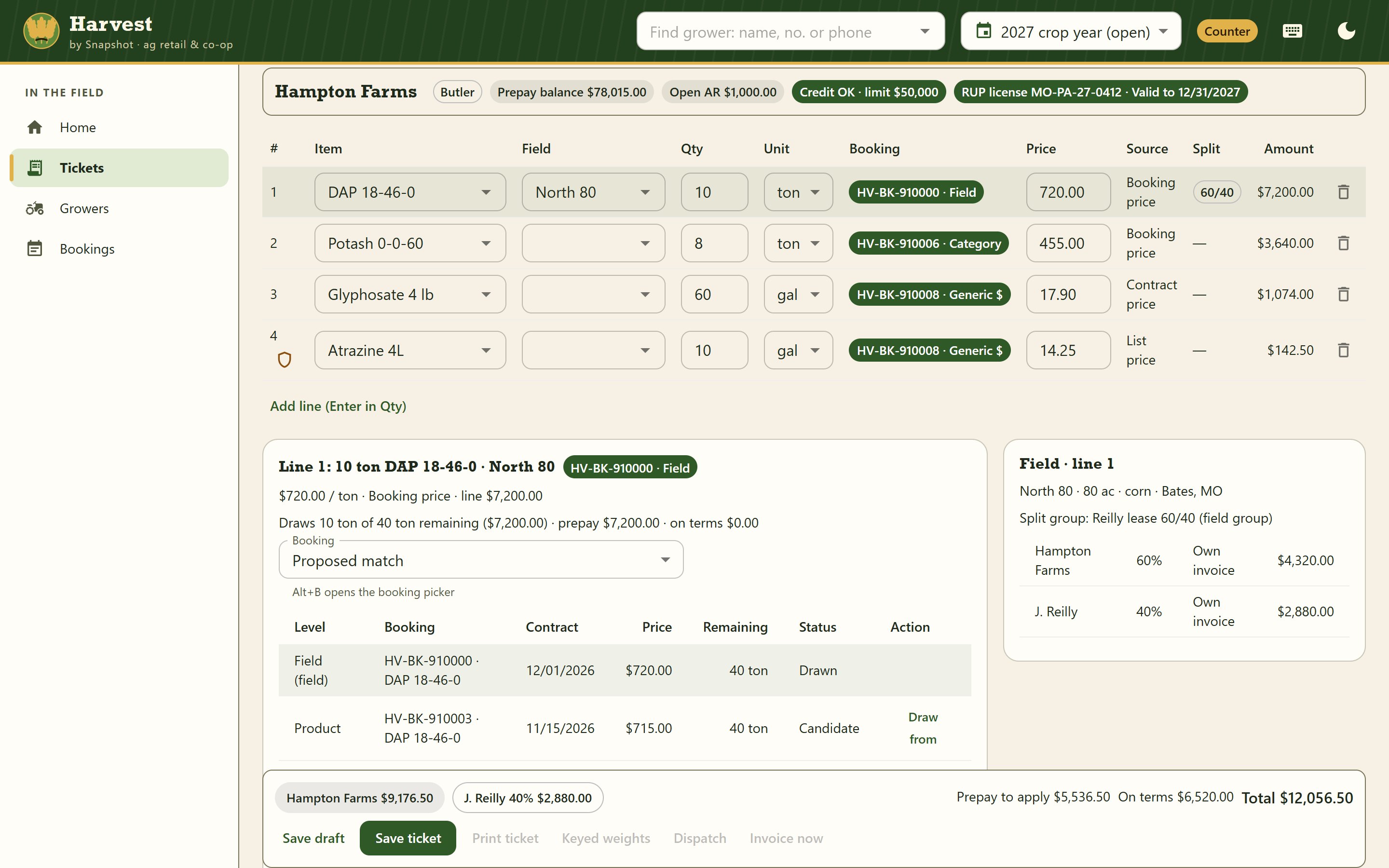The image size is (1389, 868).
Task: Click Draw from on HV-BK-910003 row
Action: 922,728
